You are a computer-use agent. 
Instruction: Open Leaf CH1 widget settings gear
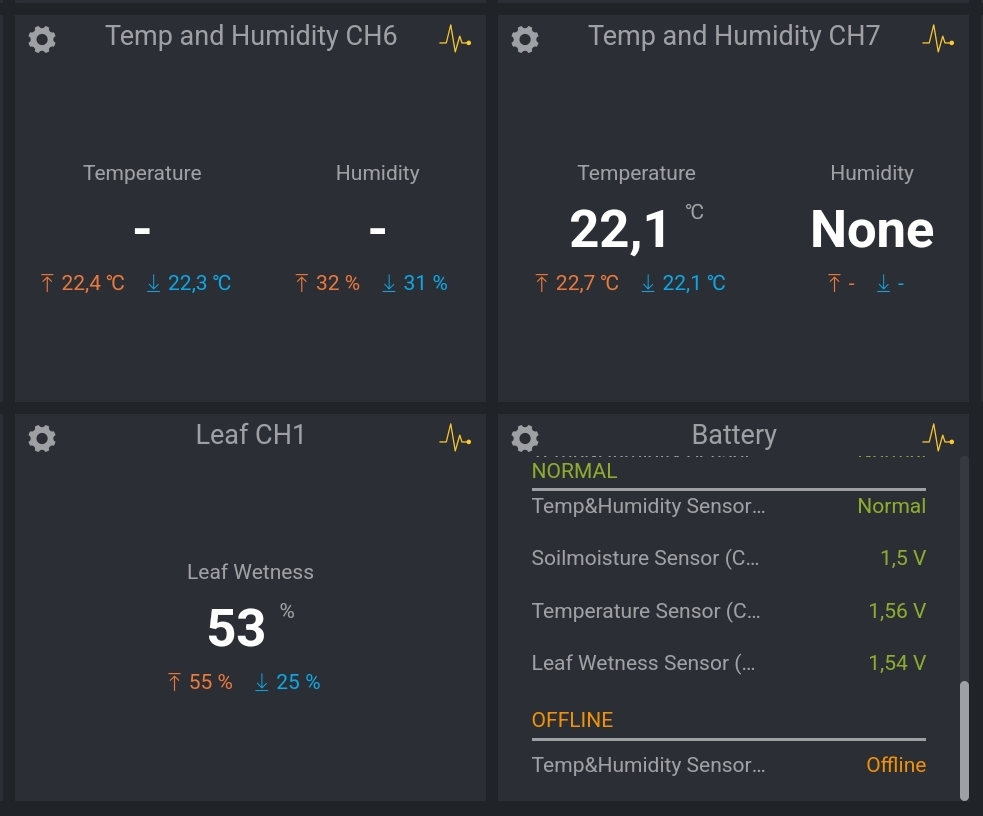point(42,438)
